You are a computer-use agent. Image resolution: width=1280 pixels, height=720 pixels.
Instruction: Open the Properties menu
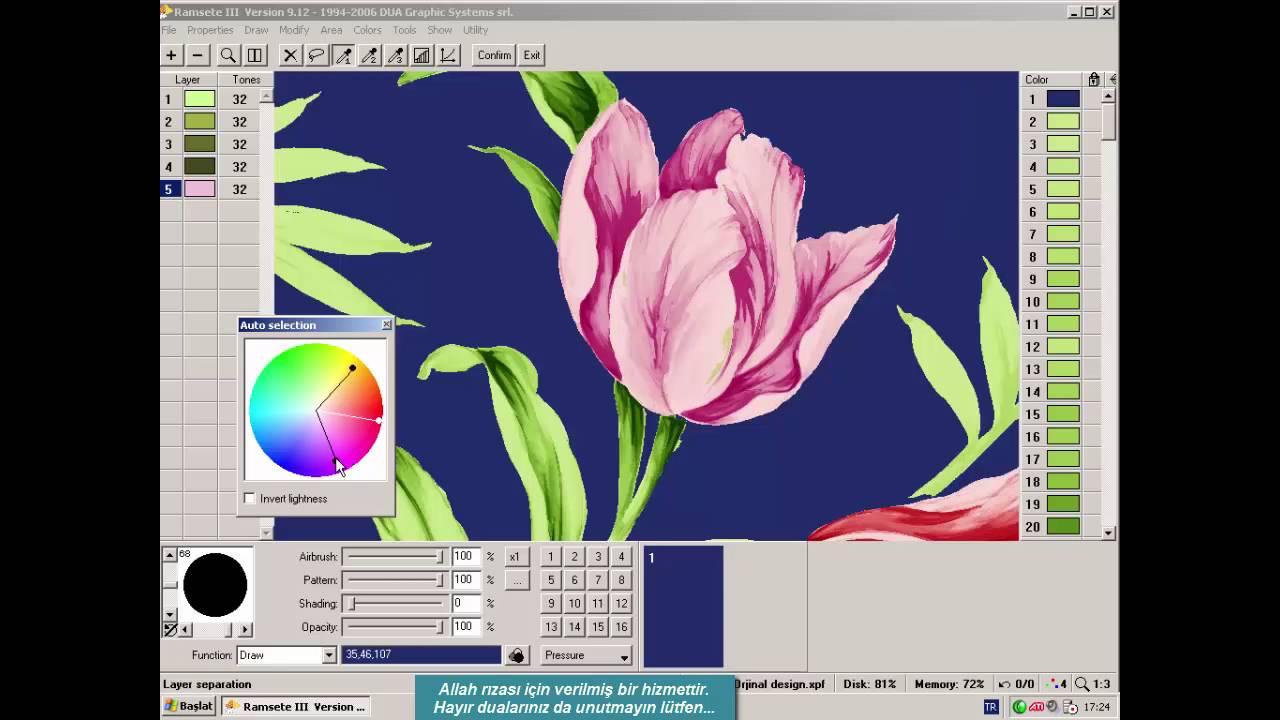[x=210, y=30]
